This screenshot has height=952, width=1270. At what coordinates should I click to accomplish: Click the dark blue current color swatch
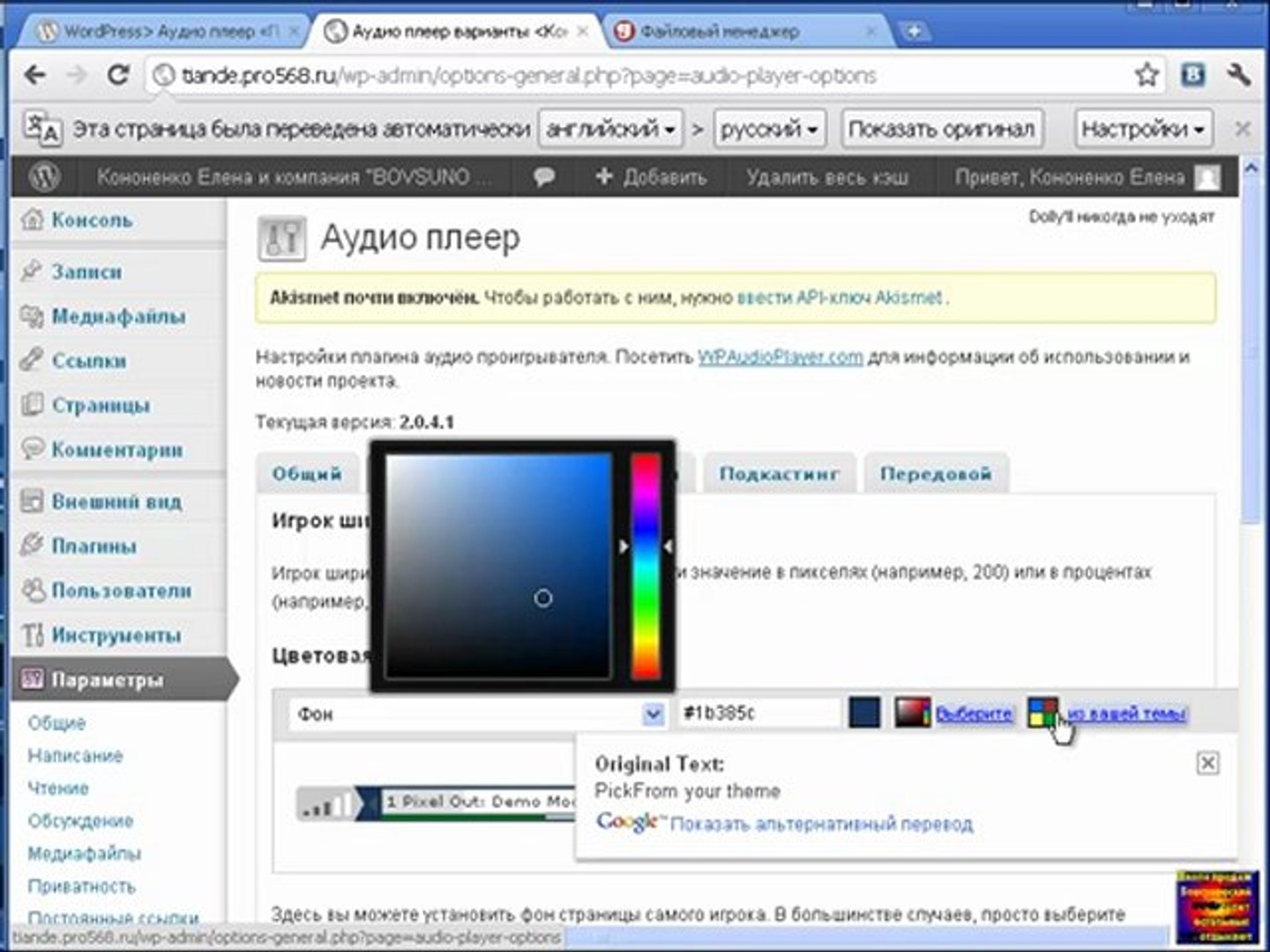[864, 713]
